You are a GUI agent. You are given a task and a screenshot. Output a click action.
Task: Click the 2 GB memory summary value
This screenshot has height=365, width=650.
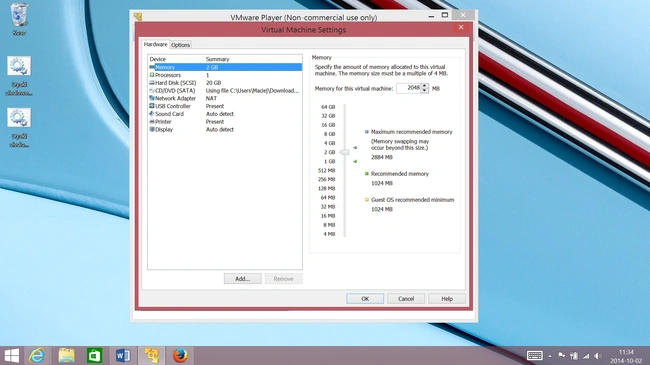coord(212,67)
